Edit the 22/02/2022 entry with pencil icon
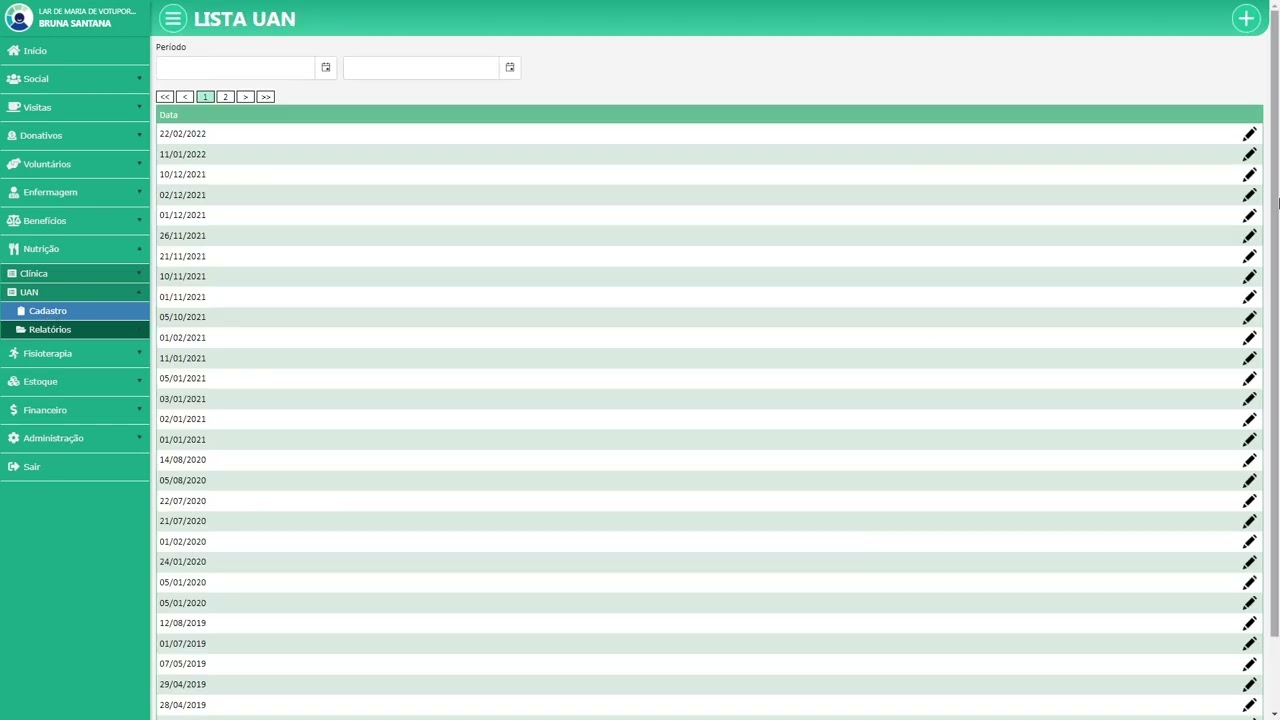 point(1249,134)
